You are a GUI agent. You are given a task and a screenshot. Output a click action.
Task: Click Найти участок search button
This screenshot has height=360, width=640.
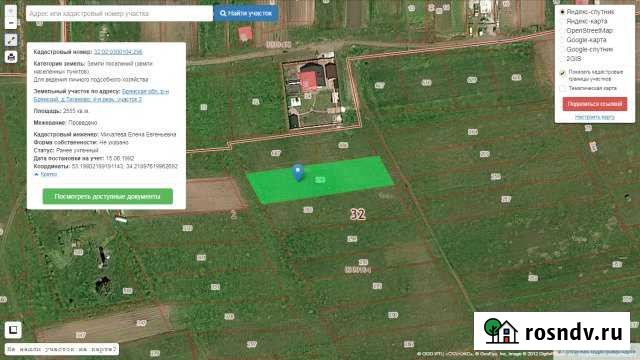246,13
